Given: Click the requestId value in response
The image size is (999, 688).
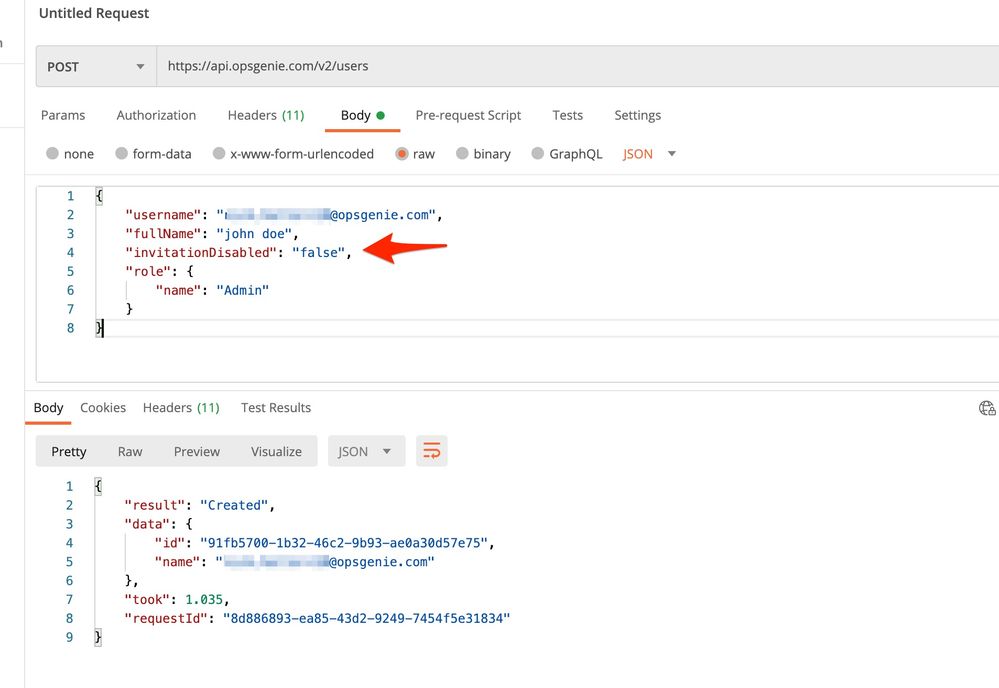Looking at the screenshot, I should point(366,618).
